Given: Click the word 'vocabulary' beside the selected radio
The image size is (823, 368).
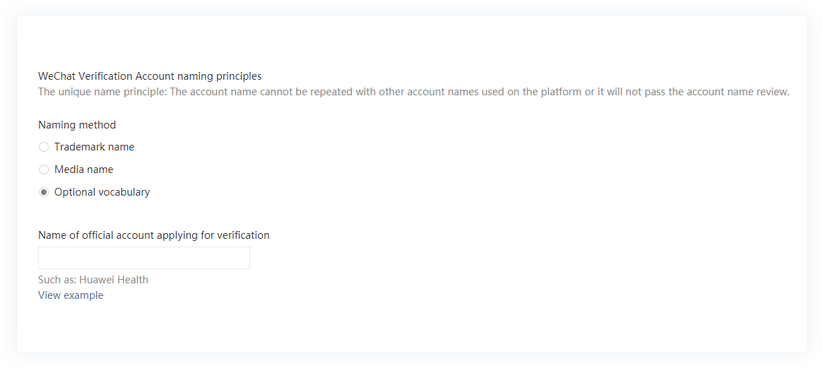Looking at the screenshot, I should coord(124,192).
